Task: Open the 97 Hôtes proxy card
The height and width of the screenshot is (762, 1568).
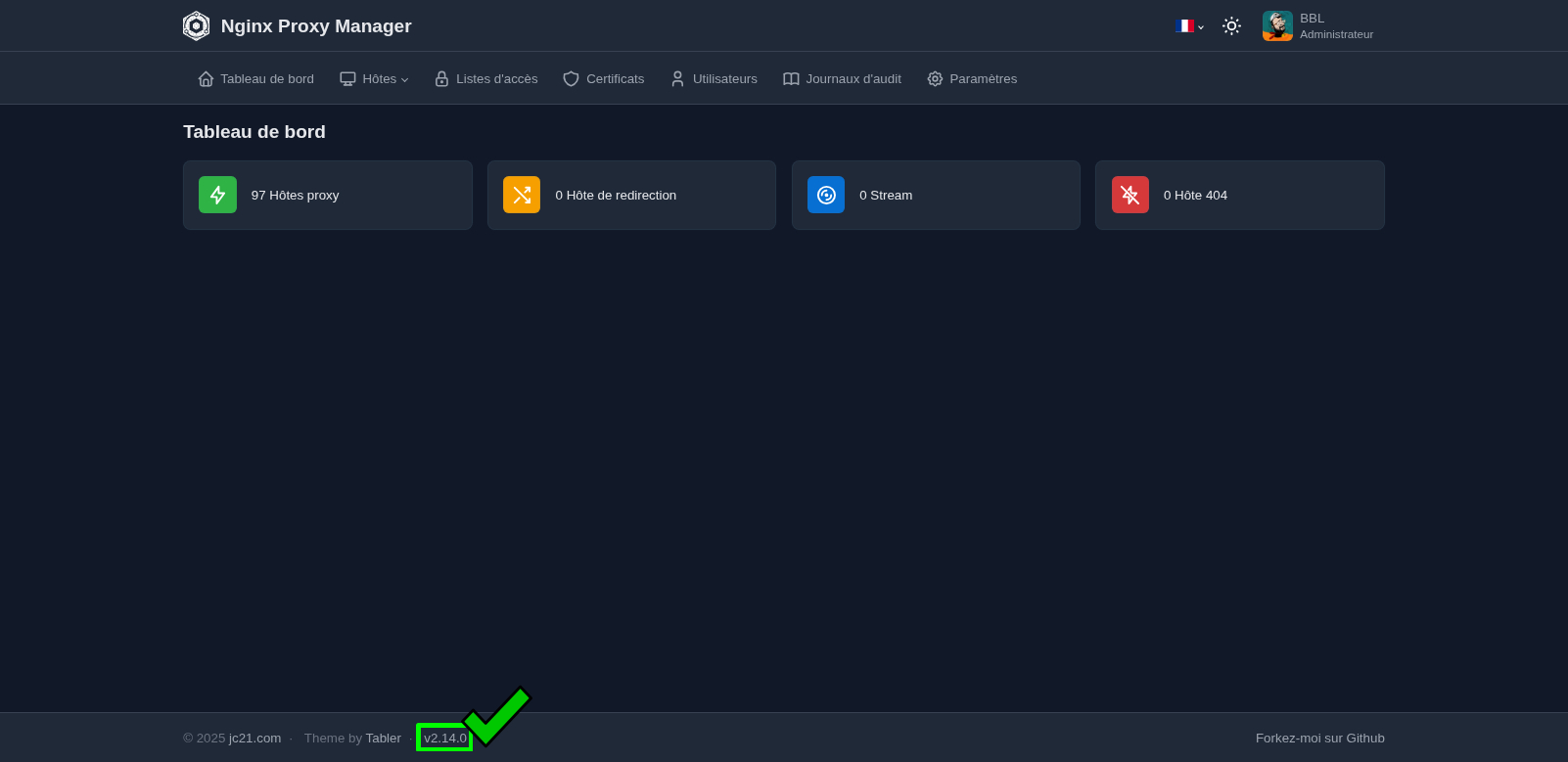Action: [328, 196]
